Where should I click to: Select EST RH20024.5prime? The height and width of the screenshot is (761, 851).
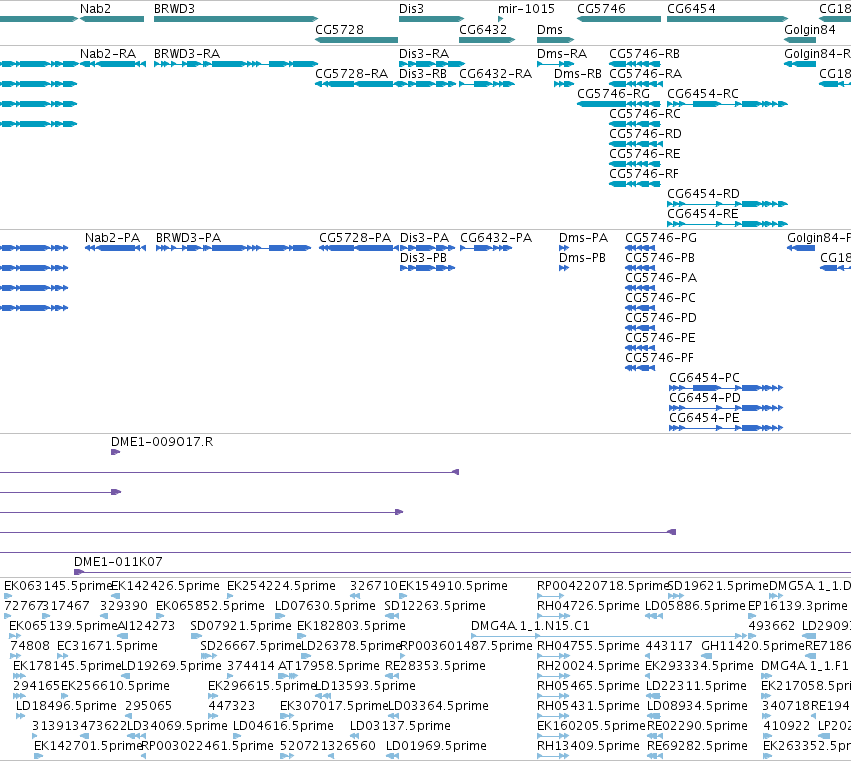[x=588, y=666]
